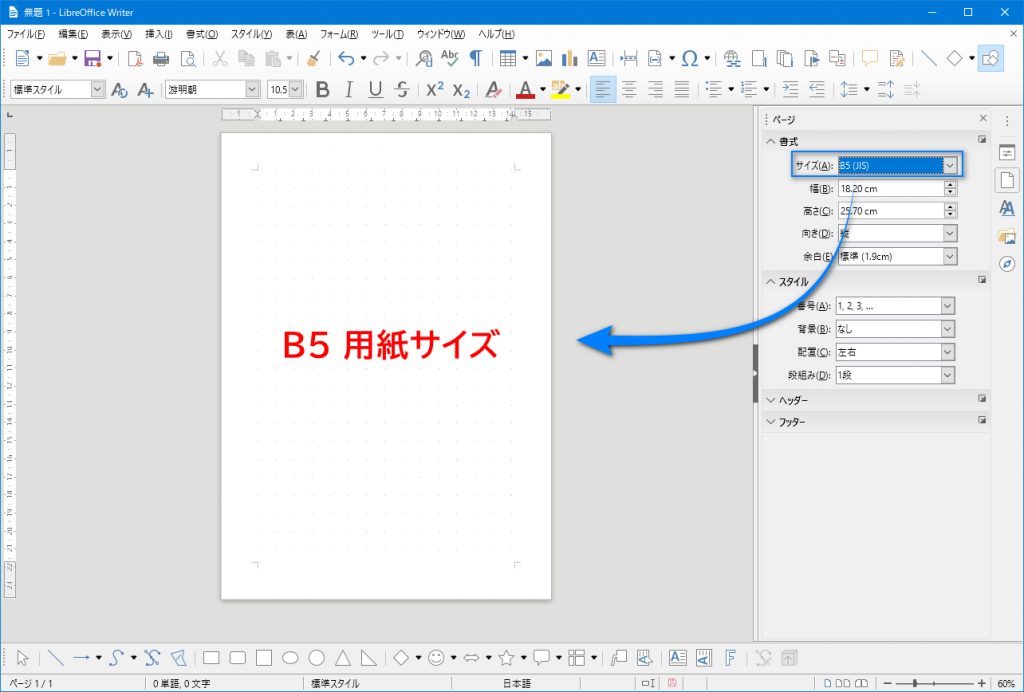Click the Insert special character Omega icon

coord(690,58)
